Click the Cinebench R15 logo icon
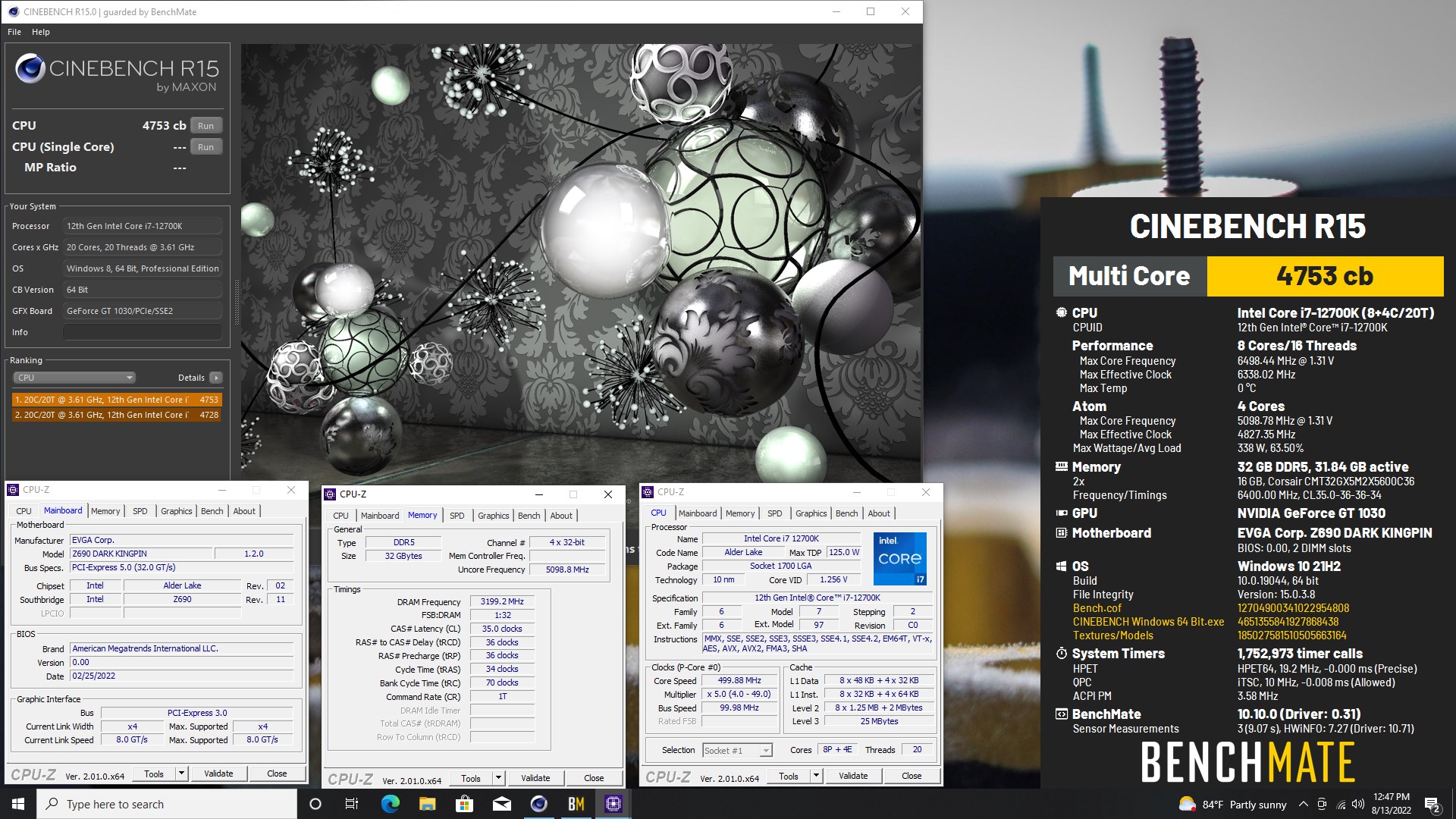 click(30, 68)
